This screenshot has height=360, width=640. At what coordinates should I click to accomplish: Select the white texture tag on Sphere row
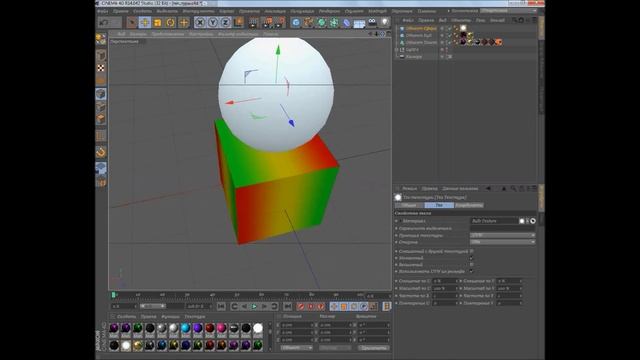(x=463, y=28)
